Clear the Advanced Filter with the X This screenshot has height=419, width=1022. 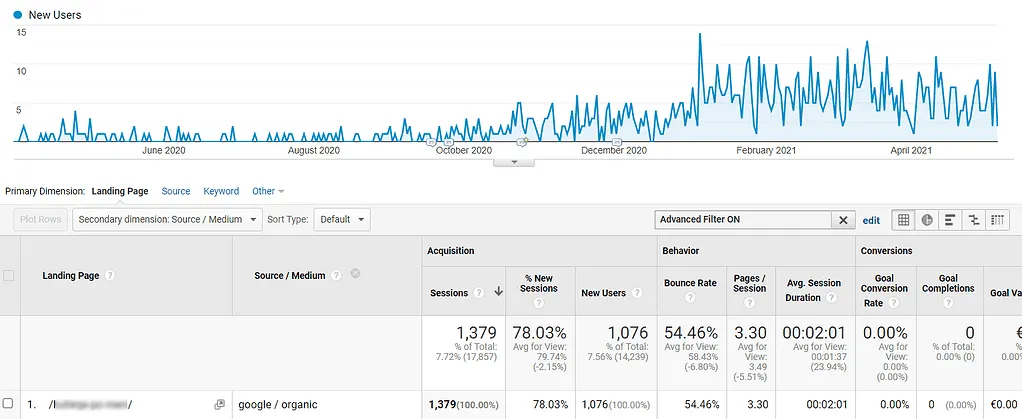click(x=843, y=220)
